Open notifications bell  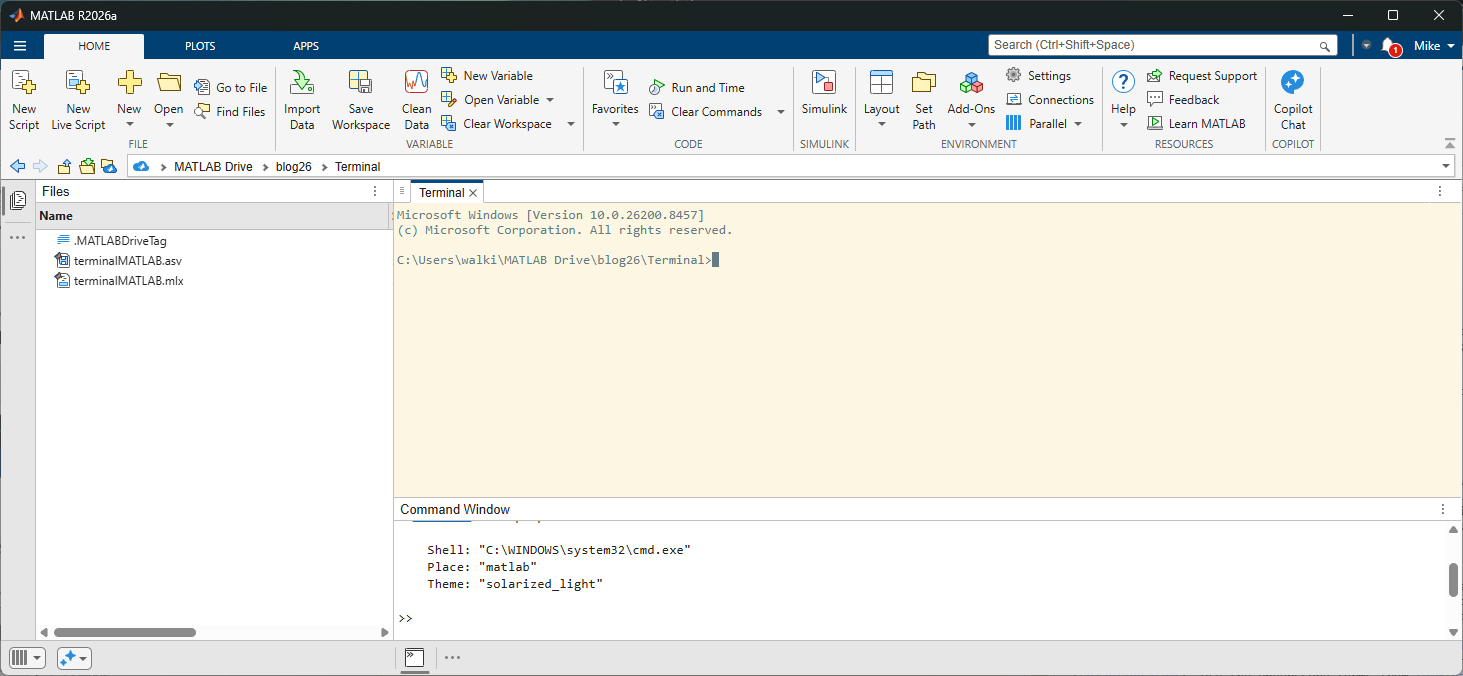click(1389, 46)
